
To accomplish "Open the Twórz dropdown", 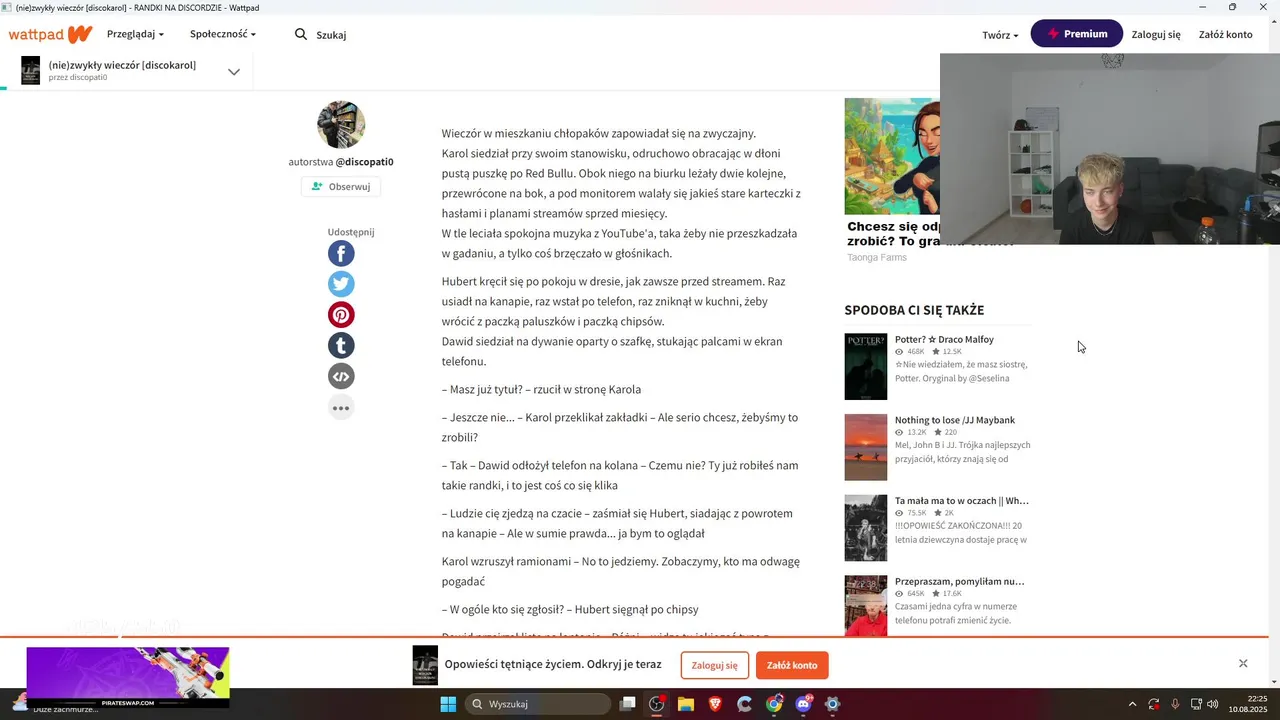I will (1000, 35).
